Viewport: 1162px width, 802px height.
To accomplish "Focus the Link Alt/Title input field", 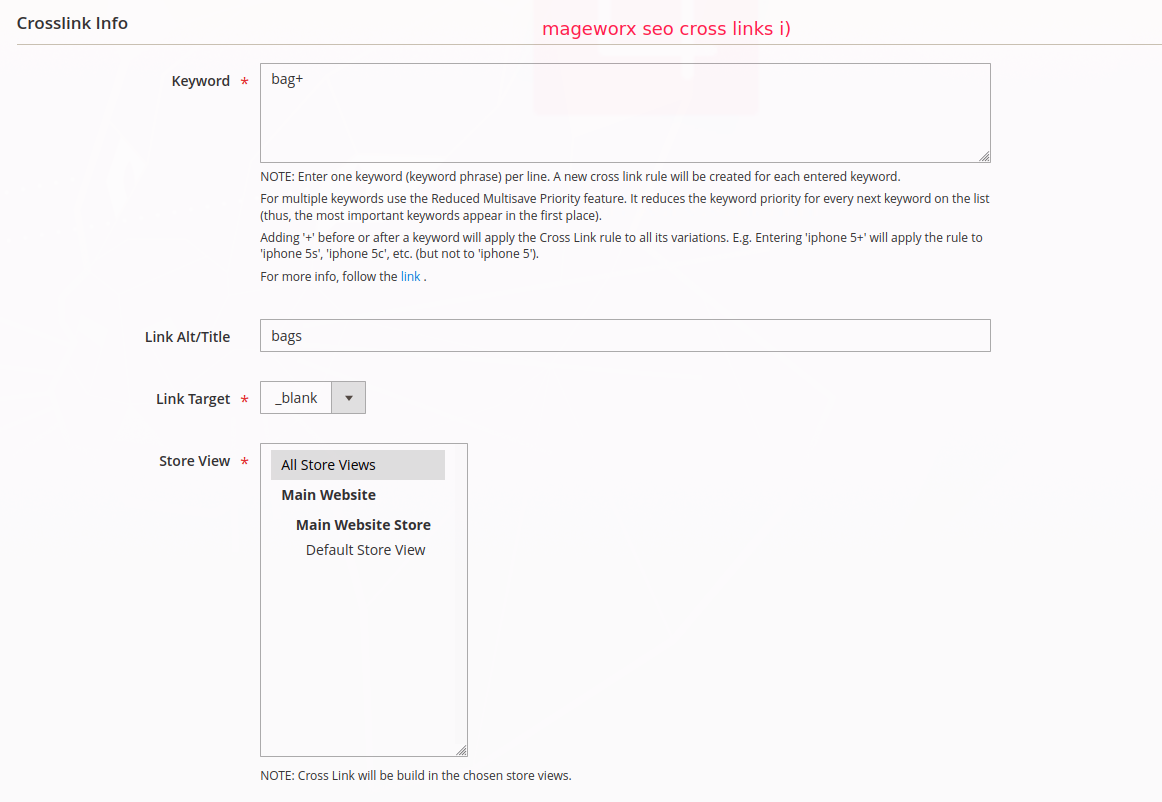I will [624, 336].
